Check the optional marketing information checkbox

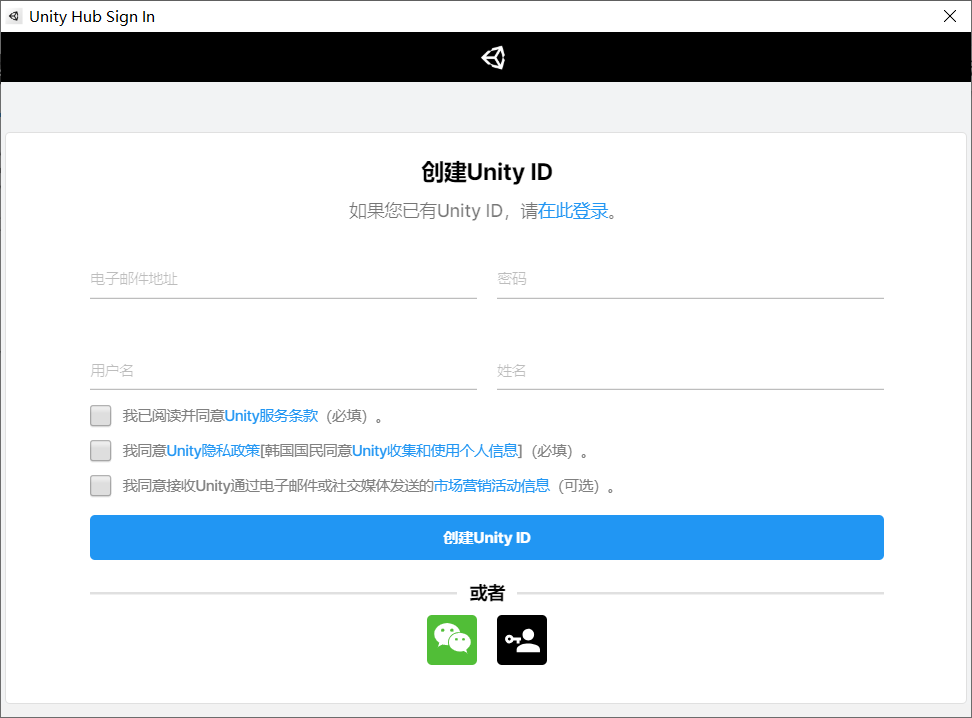(100, 485)
